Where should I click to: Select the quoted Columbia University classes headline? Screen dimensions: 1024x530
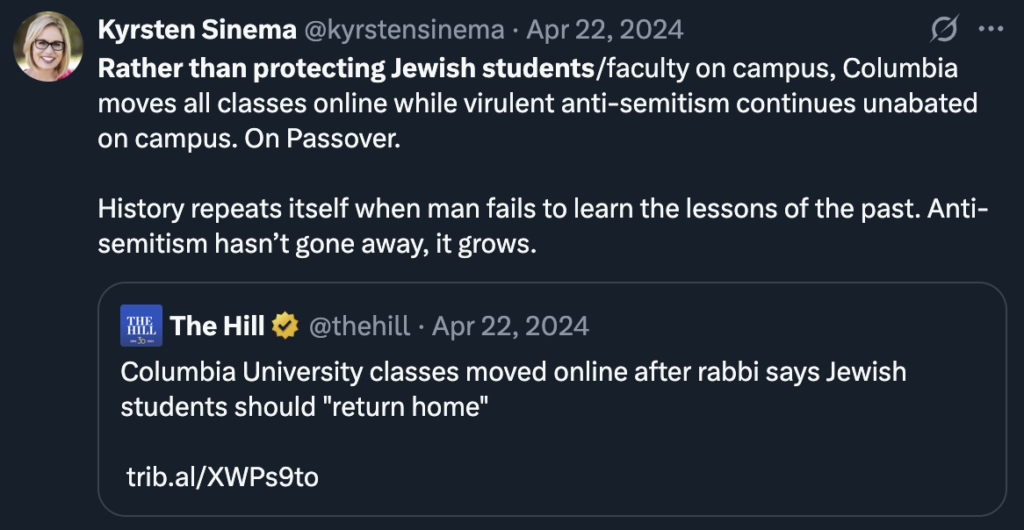click(x=512, y=373)
